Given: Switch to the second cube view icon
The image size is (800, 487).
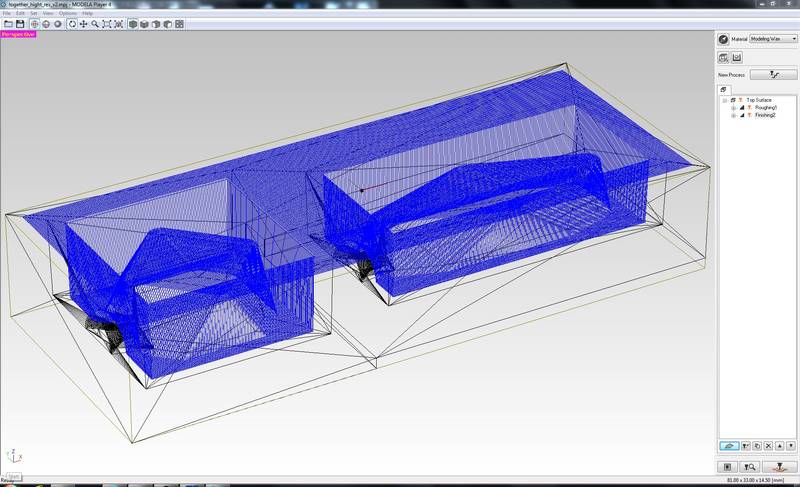Looking at the screenshot, I should pyautogui.click(x=144, y=24).
